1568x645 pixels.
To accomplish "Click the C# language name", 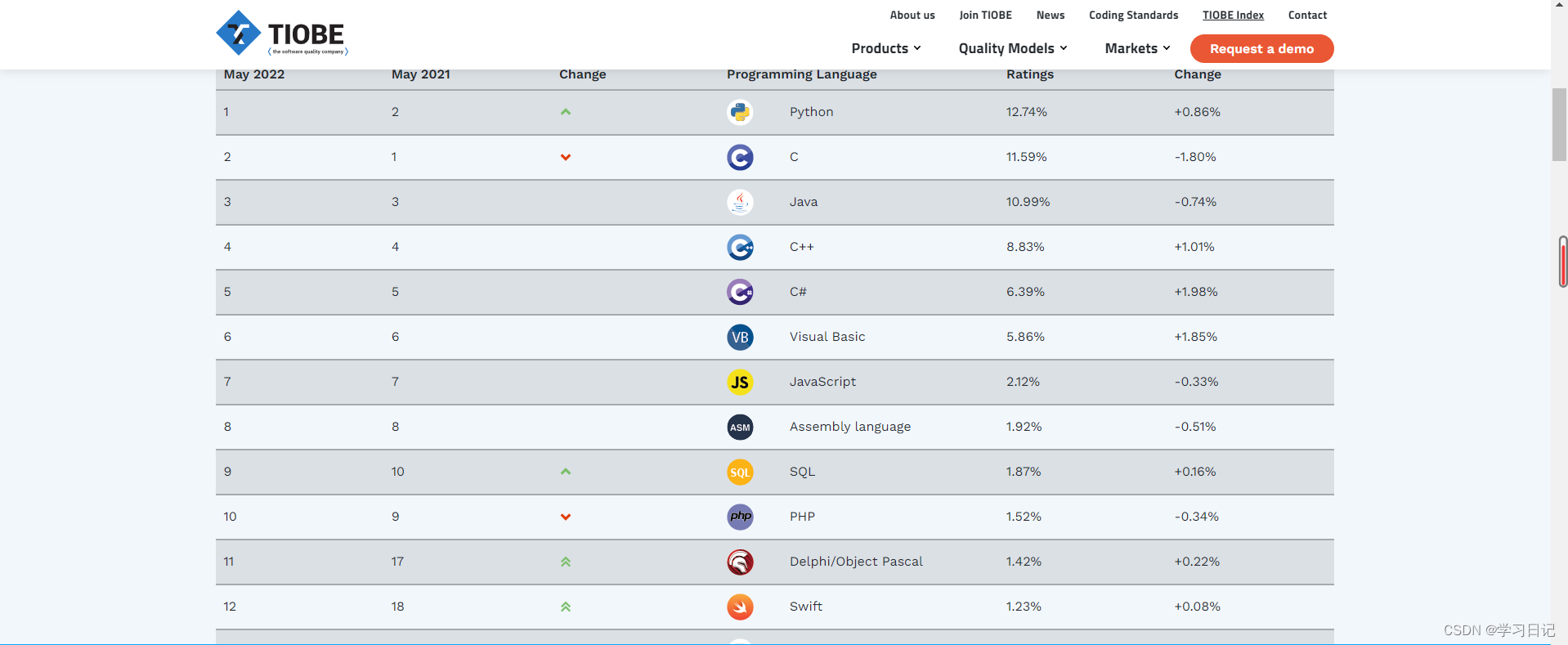I will (798, 292).
